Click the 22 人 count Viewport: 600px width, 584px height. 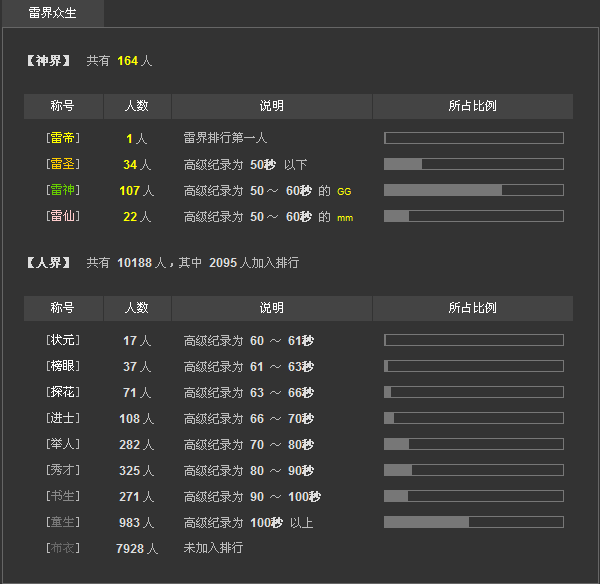point(137,217)
